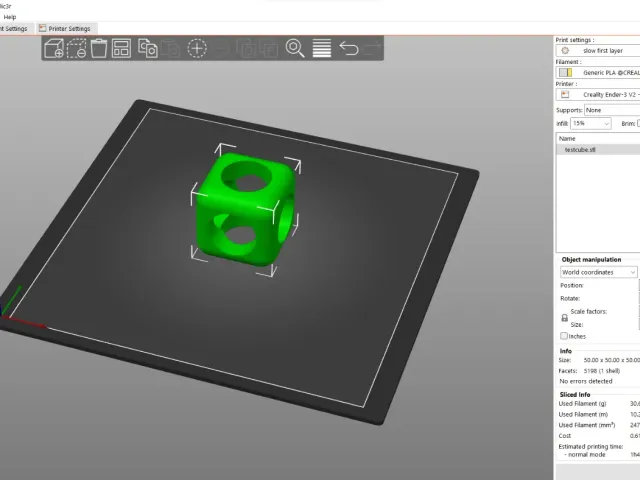Click the 'Position:' label
This screenshot has width=640, height=480.
point(571,285)
